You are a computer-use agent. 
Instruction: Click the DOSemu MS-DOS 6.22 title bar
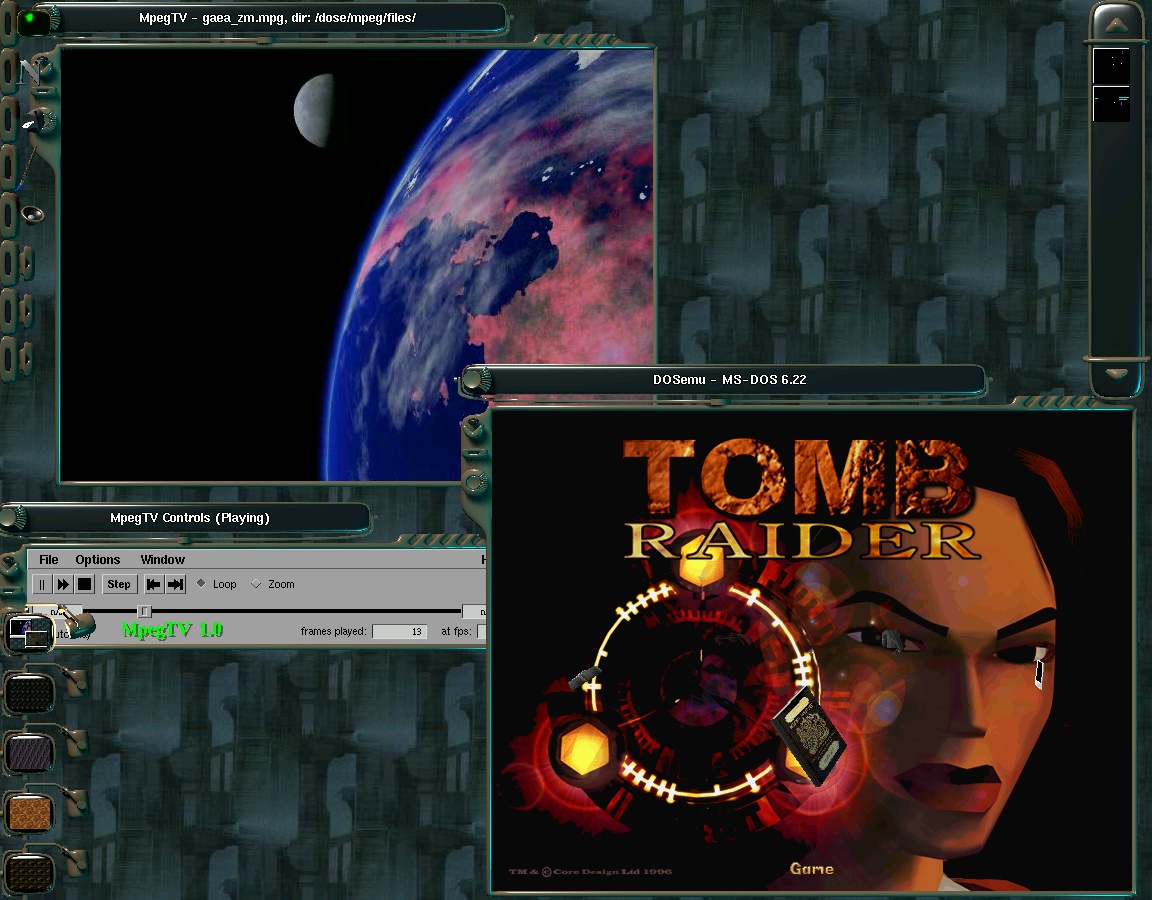pyautogui.click(x=730, y=380)
